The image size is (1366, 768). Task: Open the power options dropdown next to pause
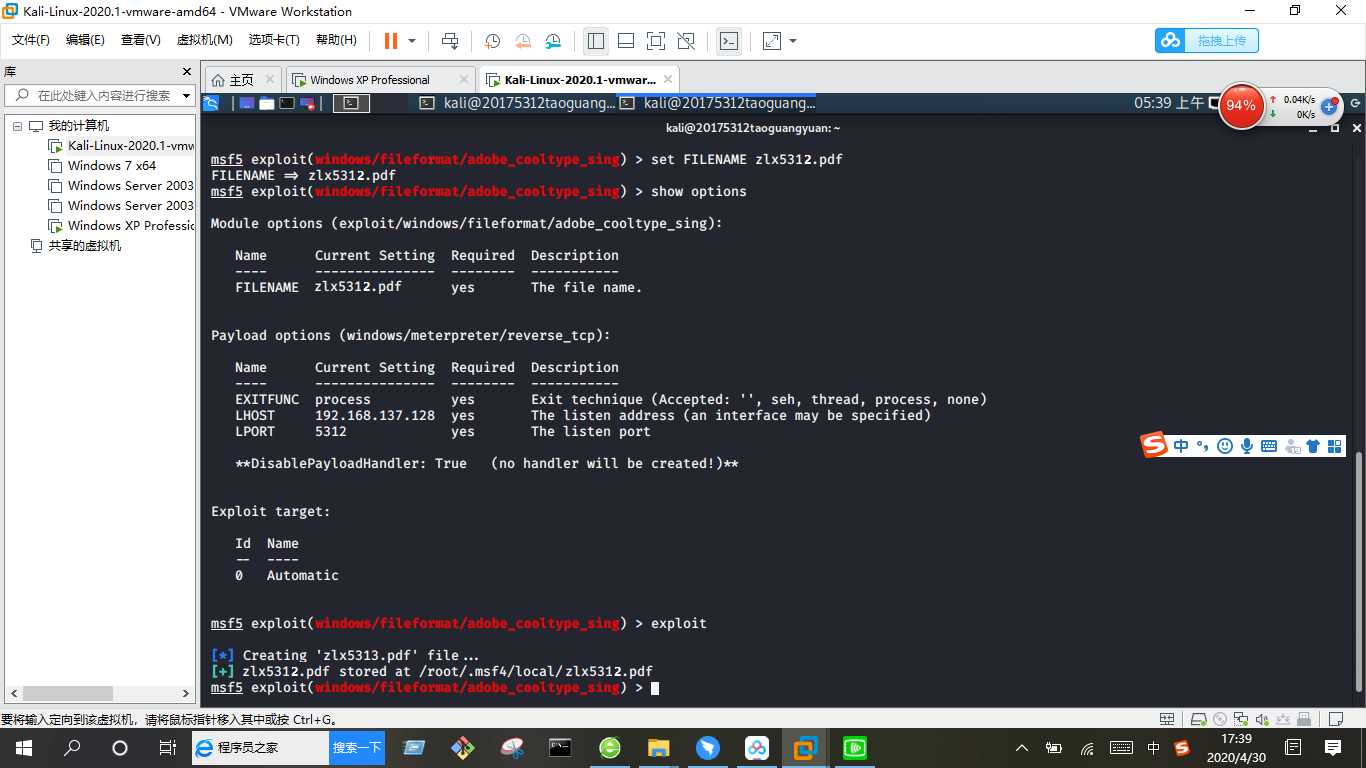pos(412,41)
